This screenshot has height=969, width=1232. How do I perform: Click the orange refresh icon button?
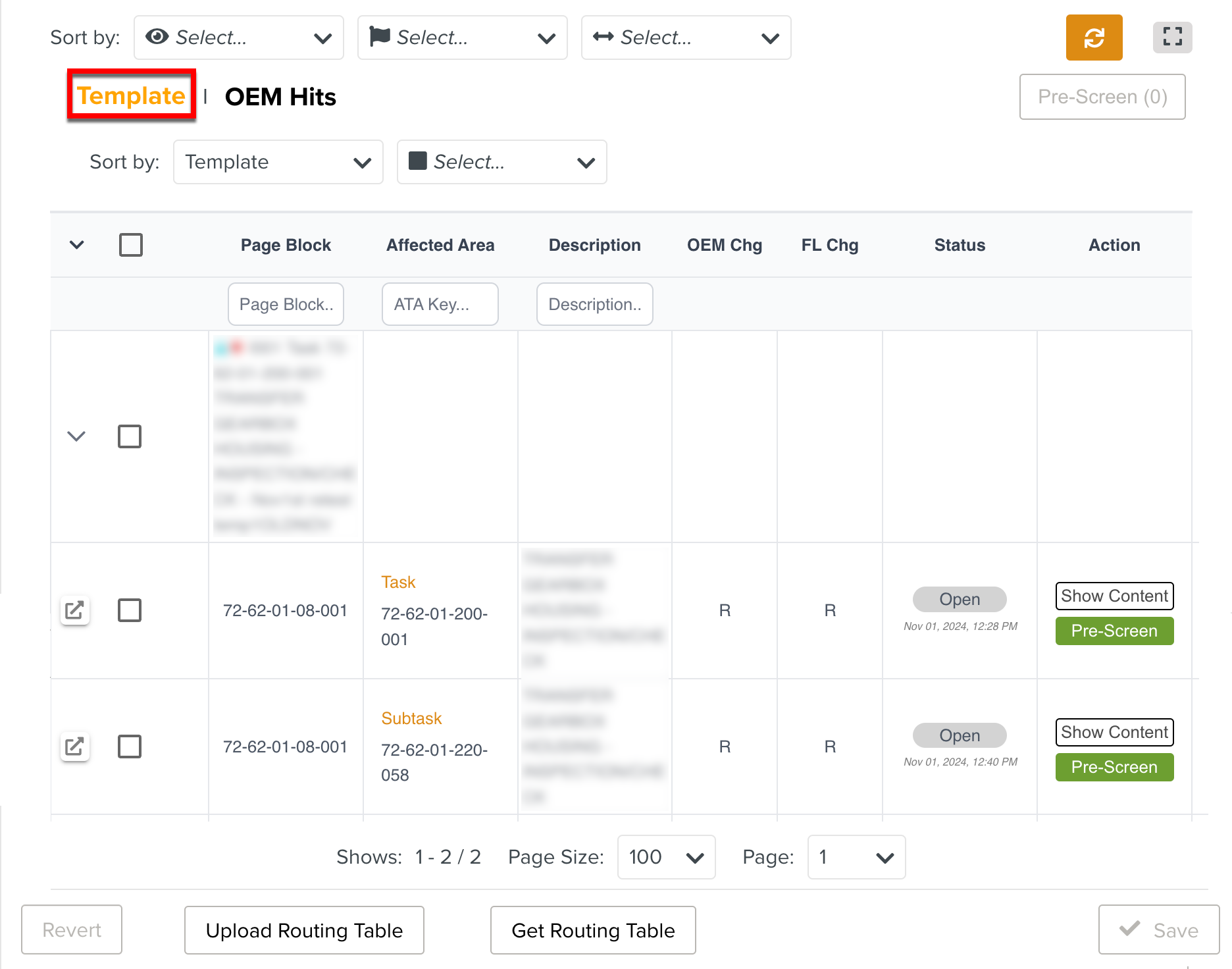1093,38
